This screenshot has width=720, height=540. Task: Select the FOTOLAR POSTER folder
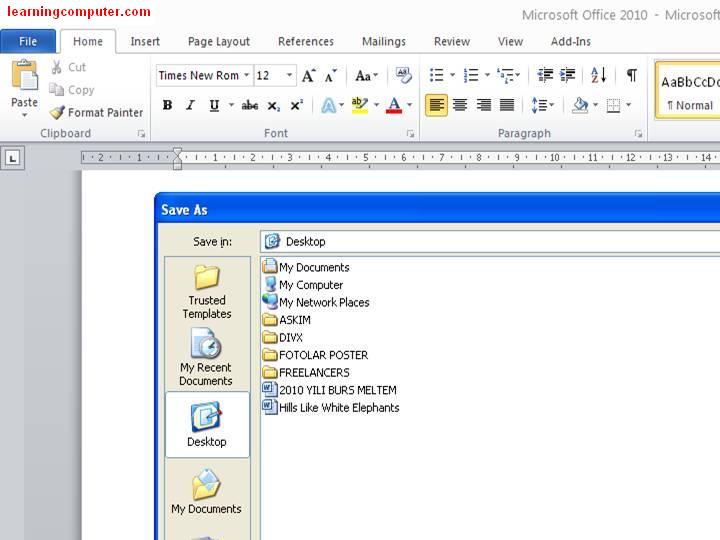[315, 355]
